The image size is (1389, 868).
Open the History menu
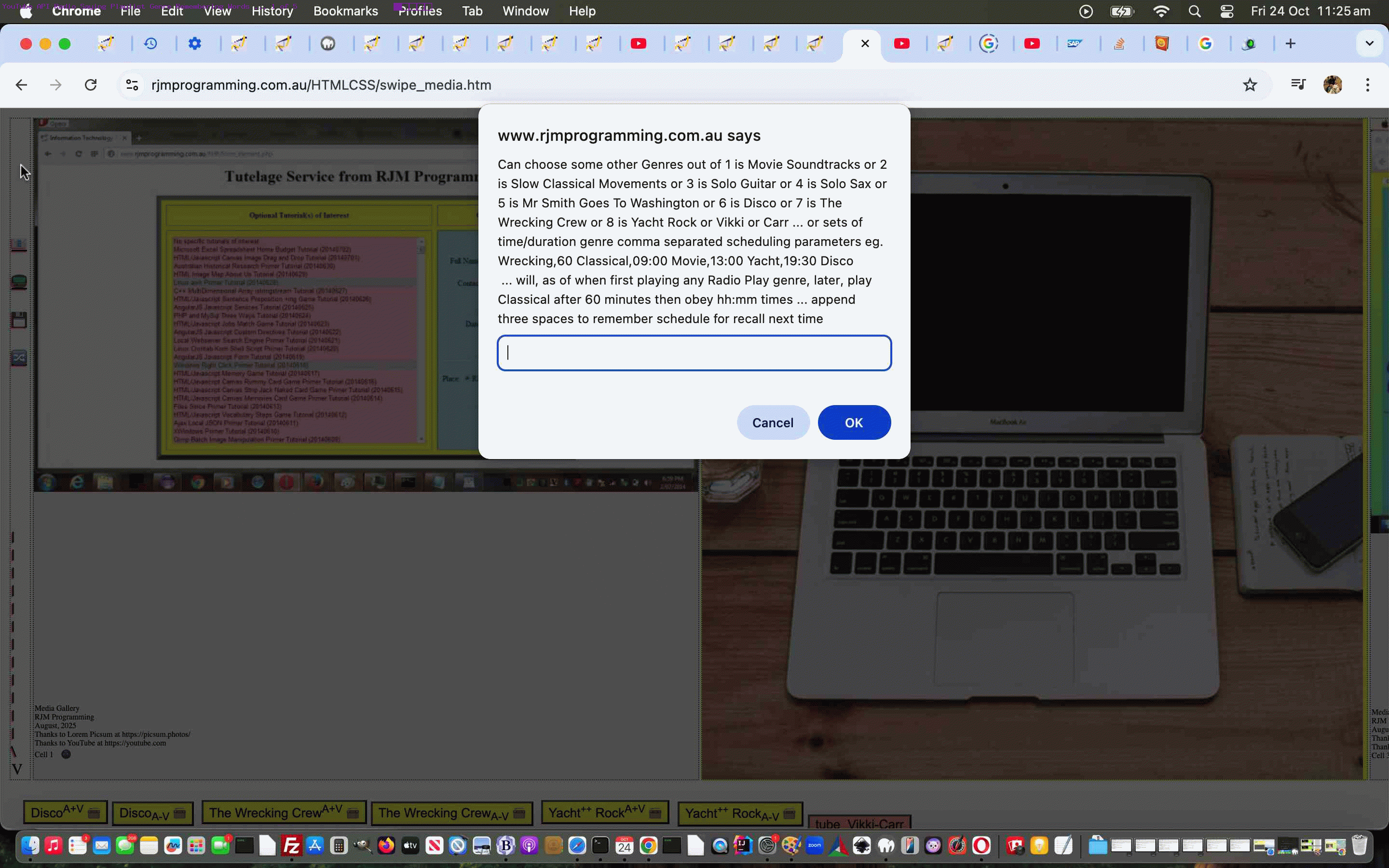(x=272, y=11)
